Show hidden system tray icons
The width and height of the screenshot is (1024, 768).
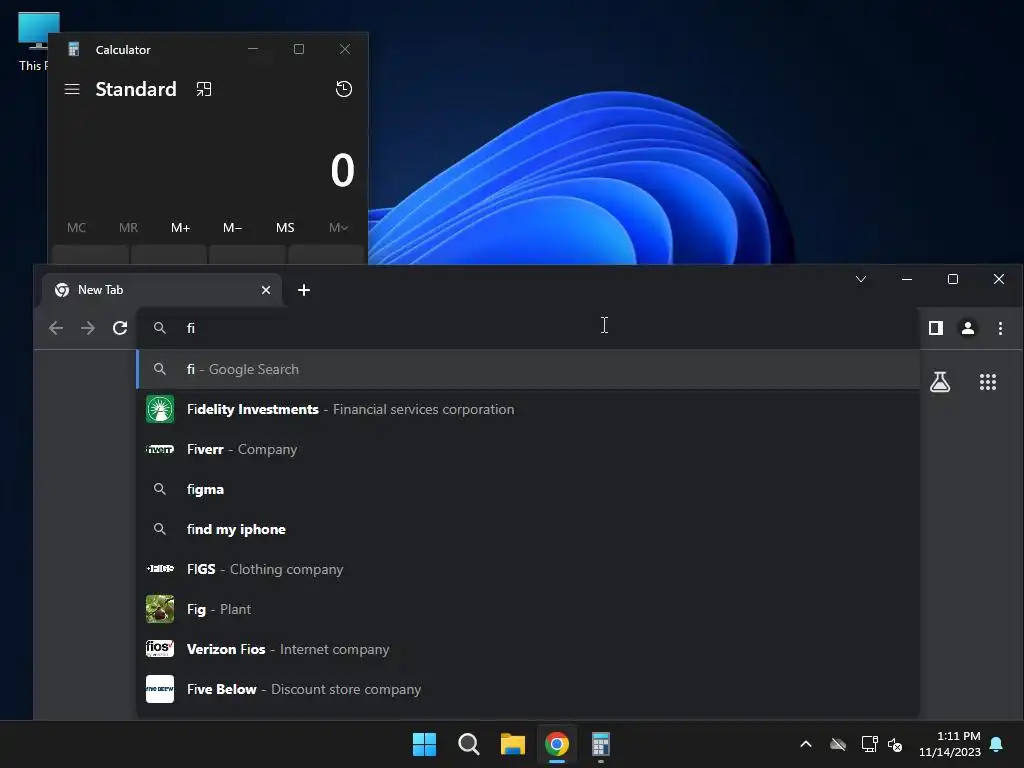pos(806,744)
